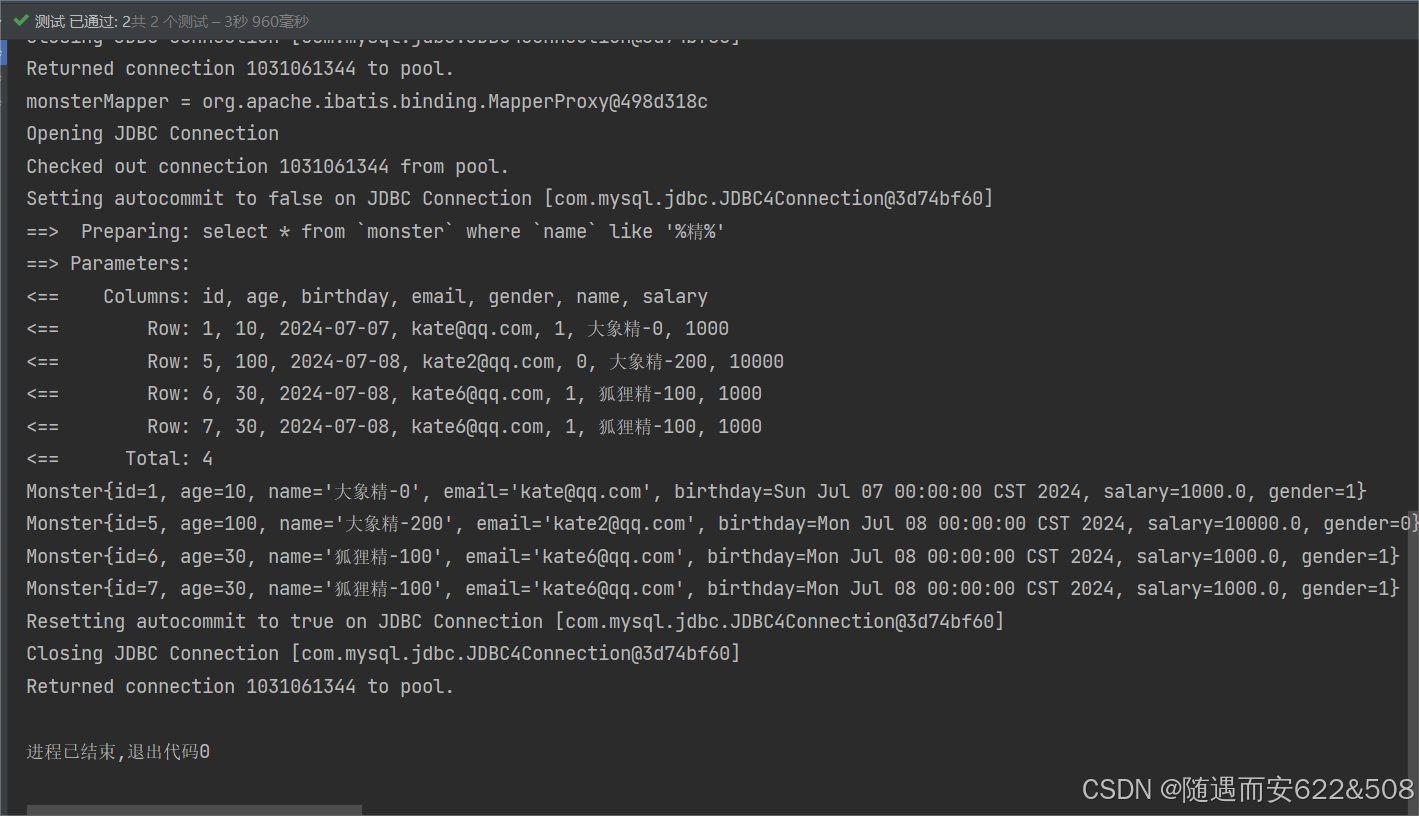Click the Opening JDBC Connection log line

pos(153,134)
